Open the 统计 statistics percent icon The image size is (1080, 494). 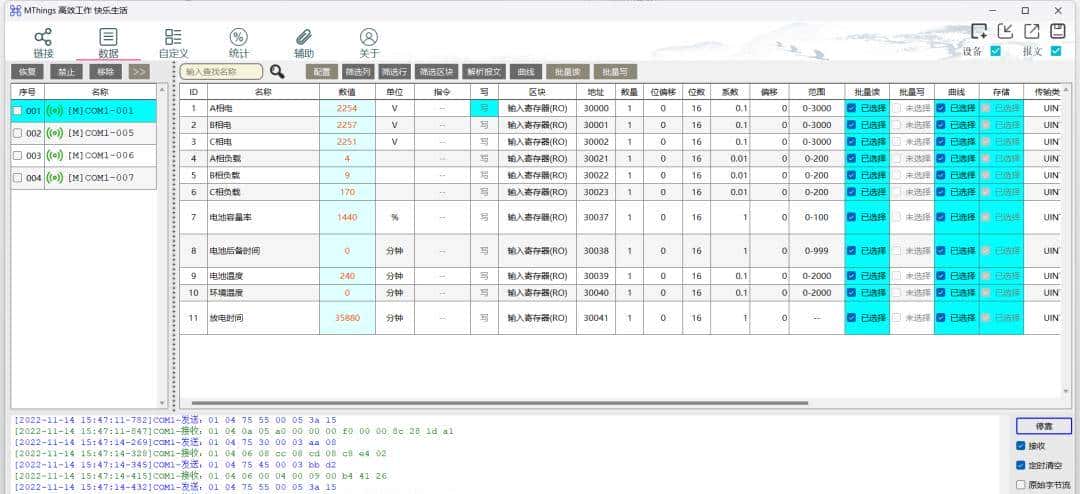click(238, 37)
